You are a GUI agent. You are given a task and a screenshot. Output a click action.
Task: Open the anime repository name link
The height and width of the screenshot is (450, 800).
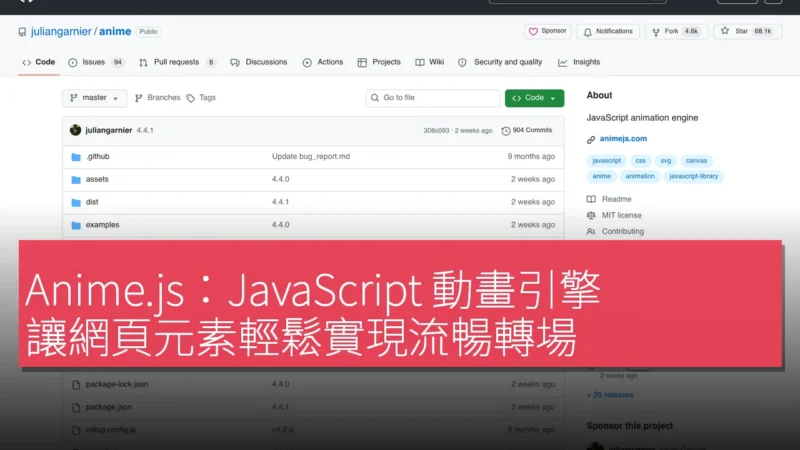coord(115,32)
